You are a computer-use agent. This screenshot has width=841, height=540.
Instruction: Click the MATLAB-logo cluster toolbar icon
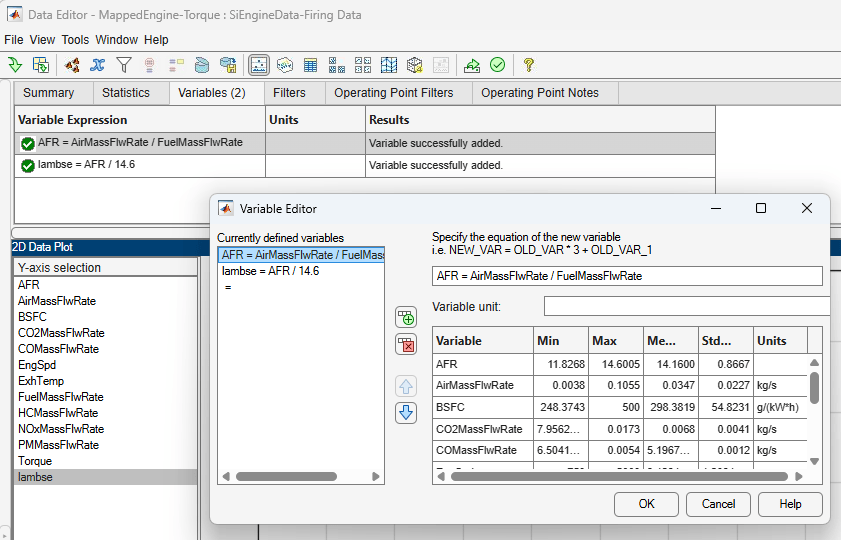coord(72,65)
